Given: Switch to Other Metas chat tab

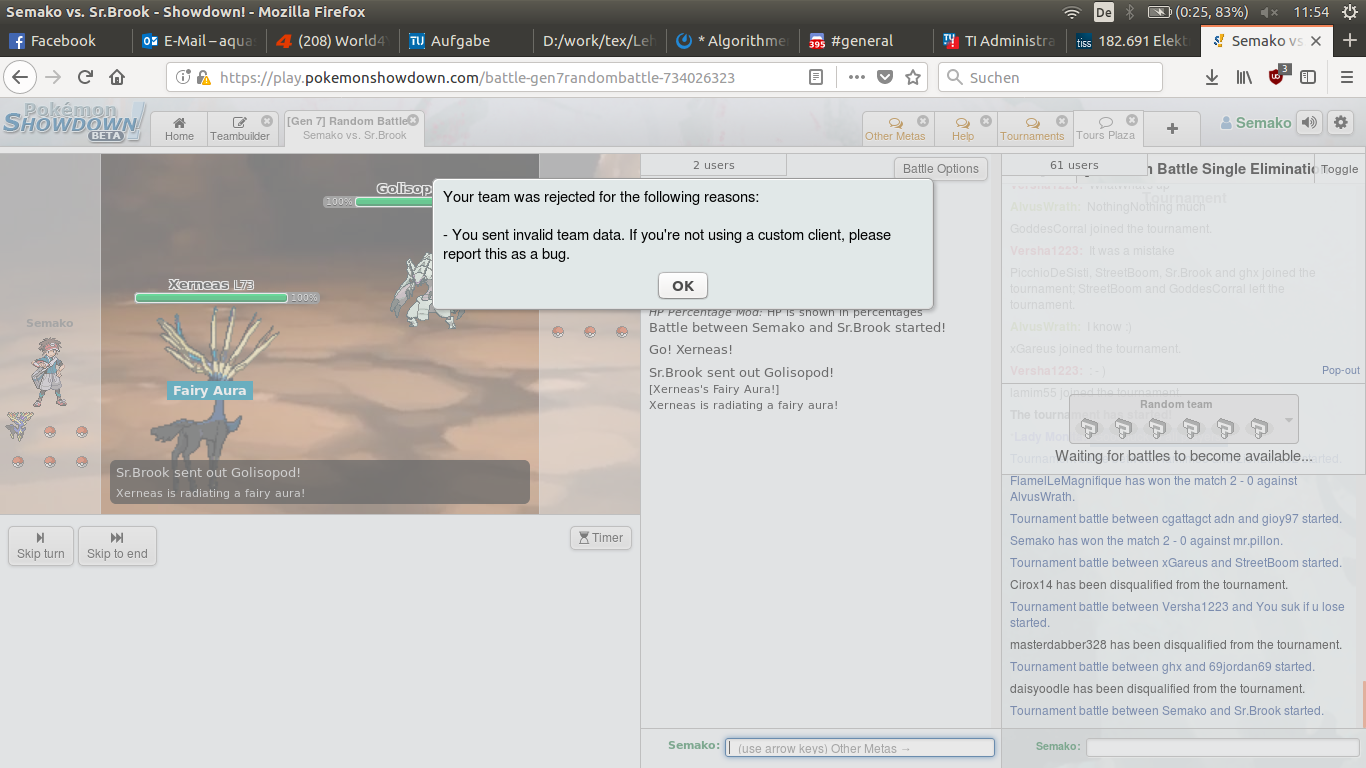Looking at the screenshot, I should point(895,129).
